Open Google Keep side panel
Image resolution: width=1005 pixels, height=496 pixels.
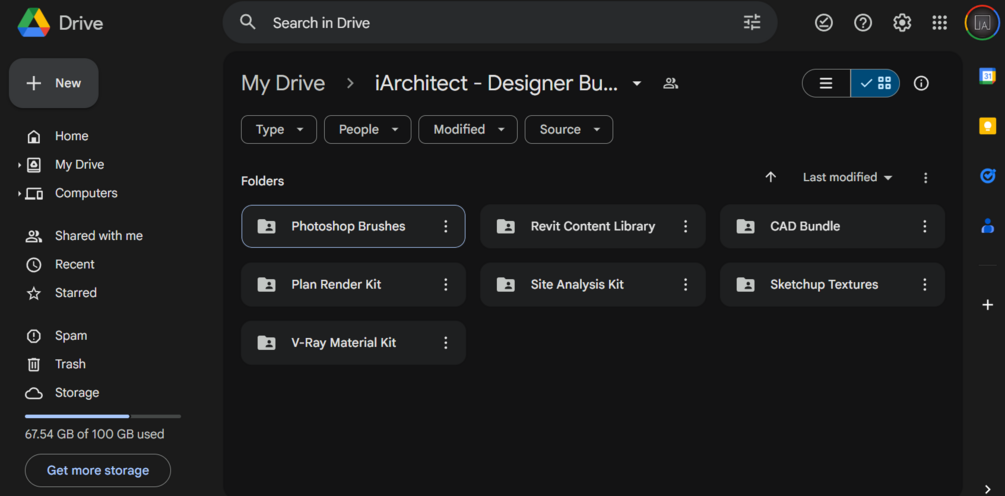[x=987, y=126]
